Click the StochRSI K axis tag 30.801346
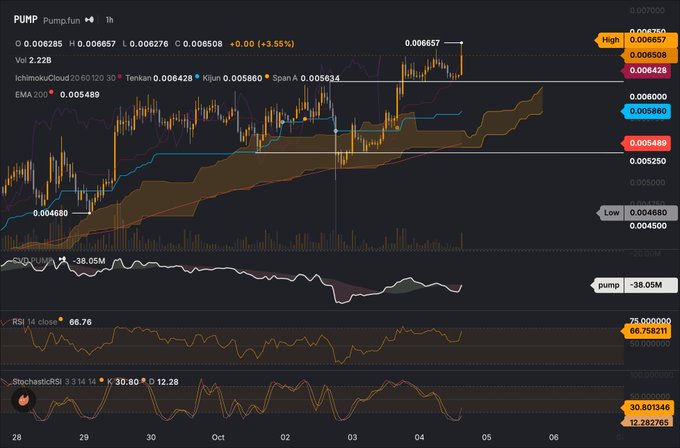 coord(648,407)
